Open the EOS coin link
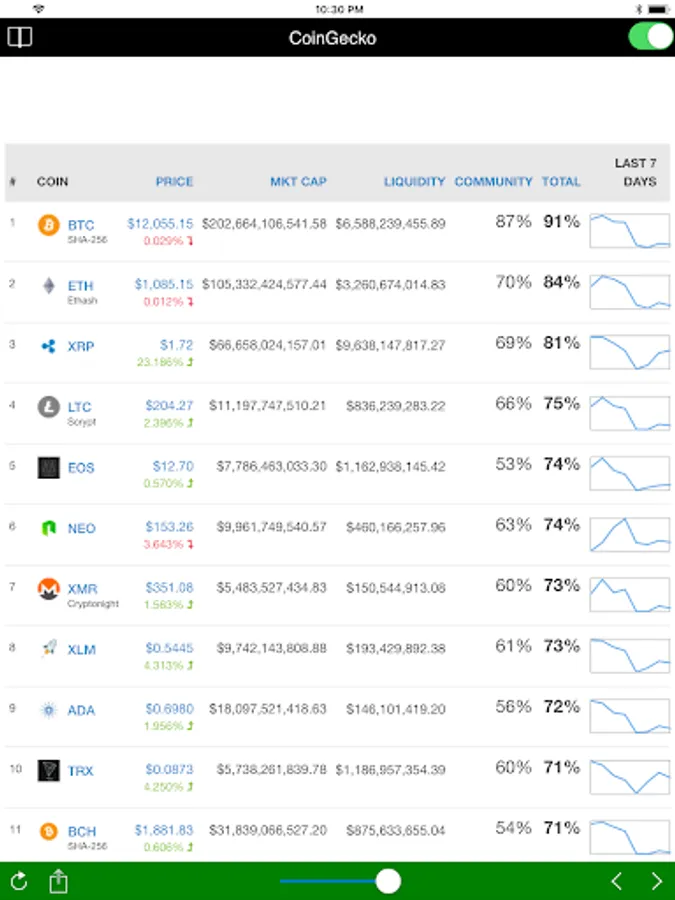Image resolution: width=675 pixels, height=900 pixels. (81, 468)
